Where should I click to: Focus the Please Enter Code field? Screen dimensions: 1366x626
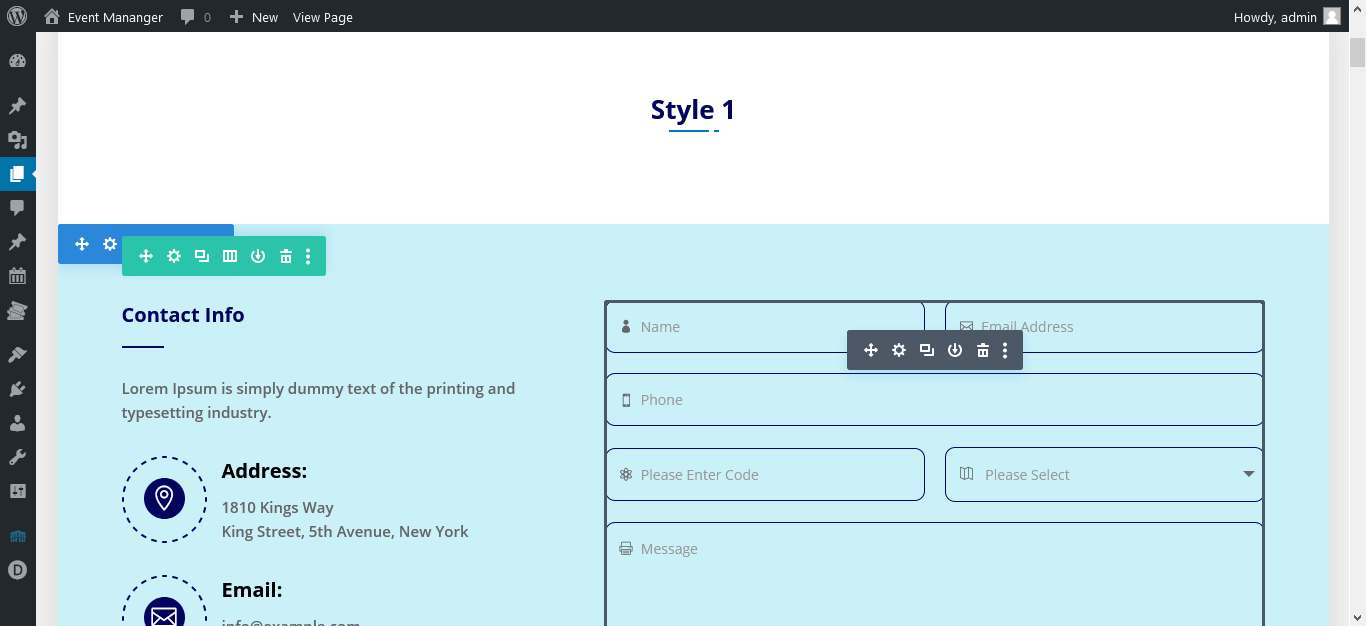click(765, 474)
